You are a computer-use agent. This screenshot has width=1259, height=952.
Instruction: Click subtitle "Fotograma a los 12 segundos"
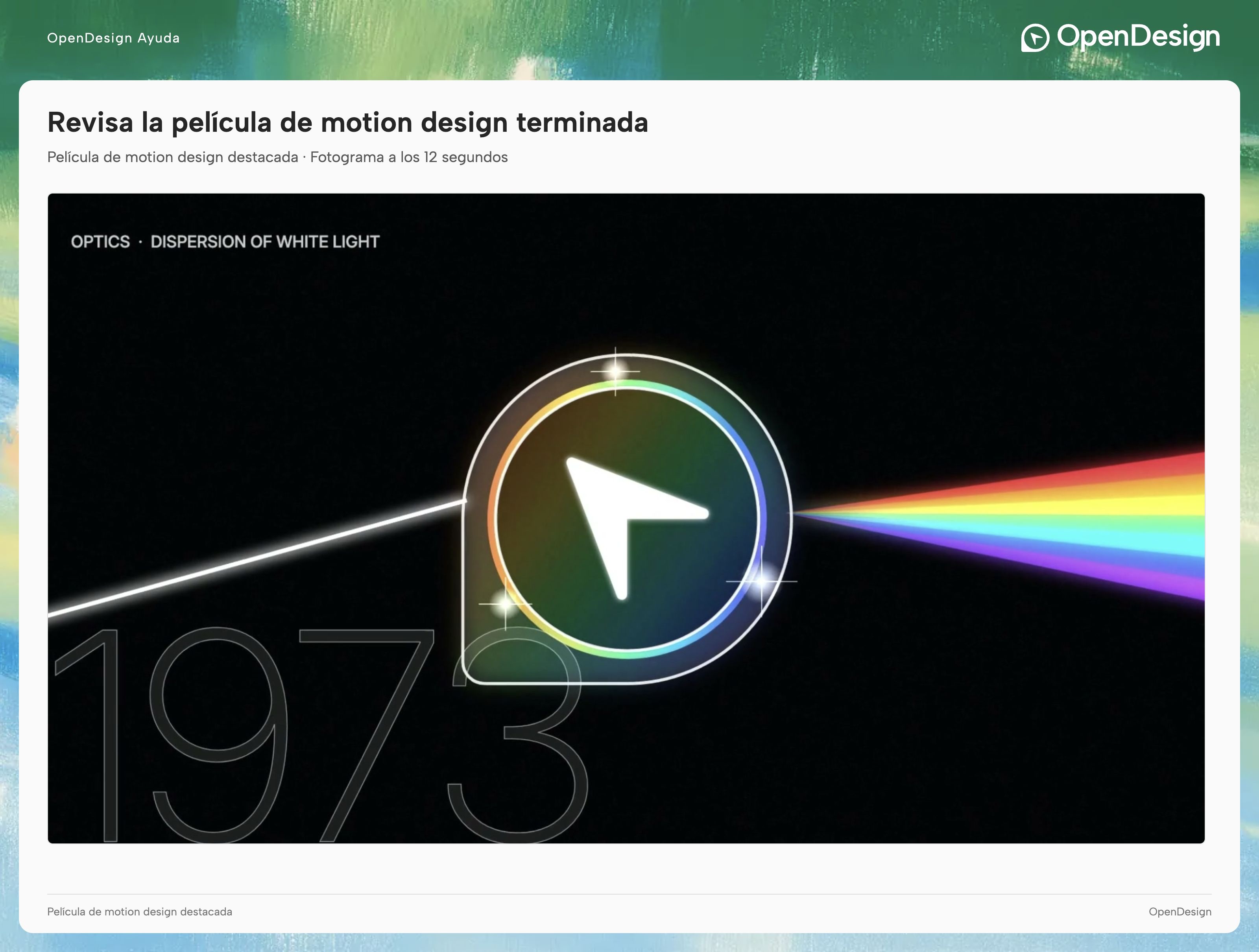409,157
